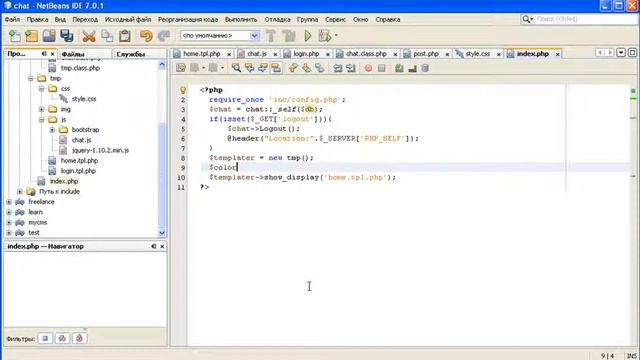The height and width of the screenshot is (360, 640).
Task: Toggle bookmark on current line
Action: pyautogui.click(x=320, y=68)
